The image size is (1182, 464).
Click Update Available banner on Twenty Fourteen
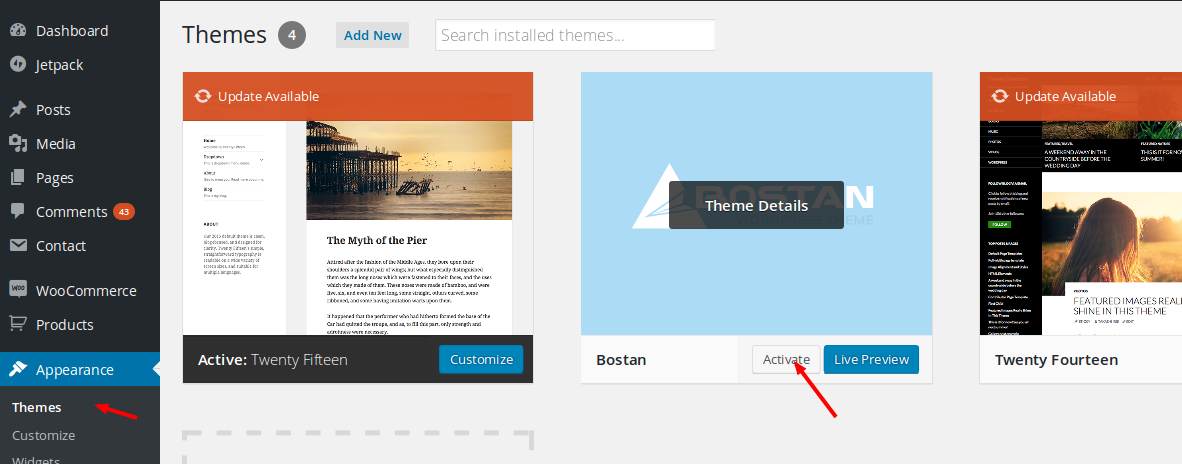1081,96
